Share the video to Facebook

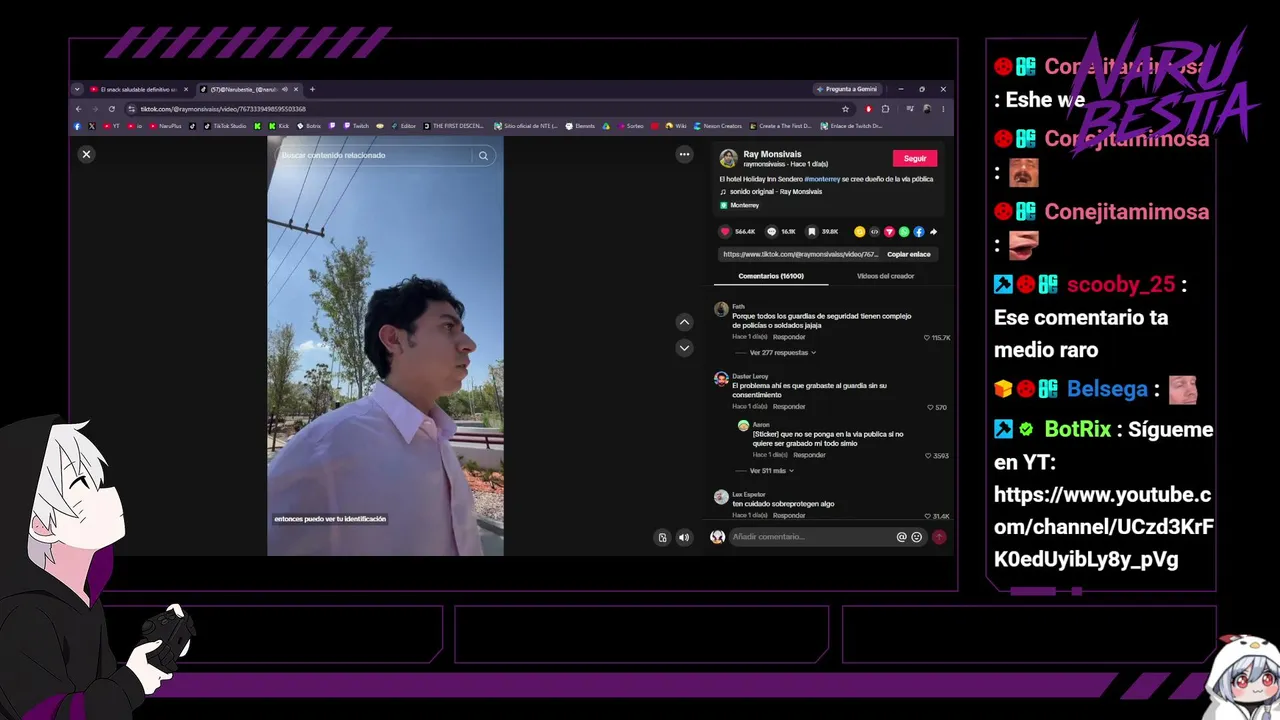[x=919, y=232]
